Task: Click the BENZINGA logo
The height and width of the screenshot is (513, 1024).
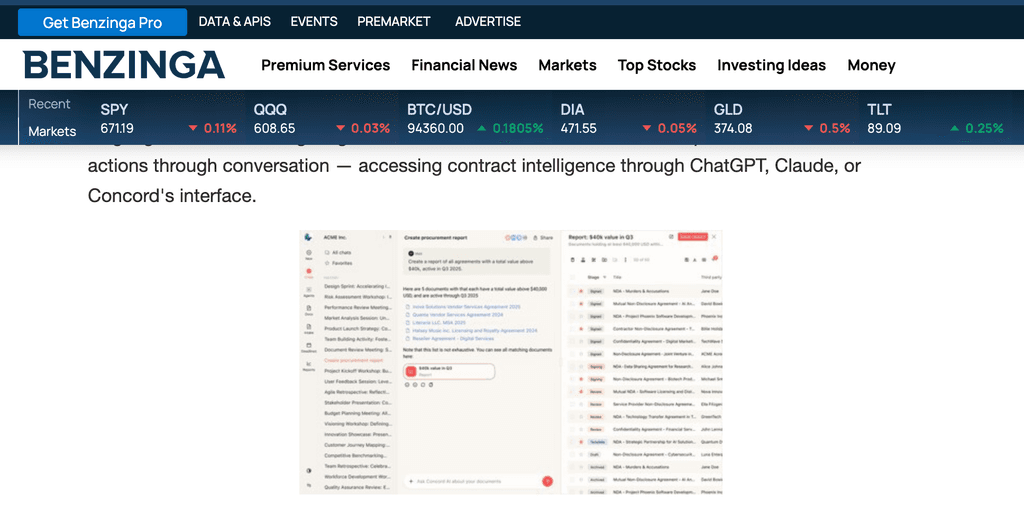Action: 124,65
